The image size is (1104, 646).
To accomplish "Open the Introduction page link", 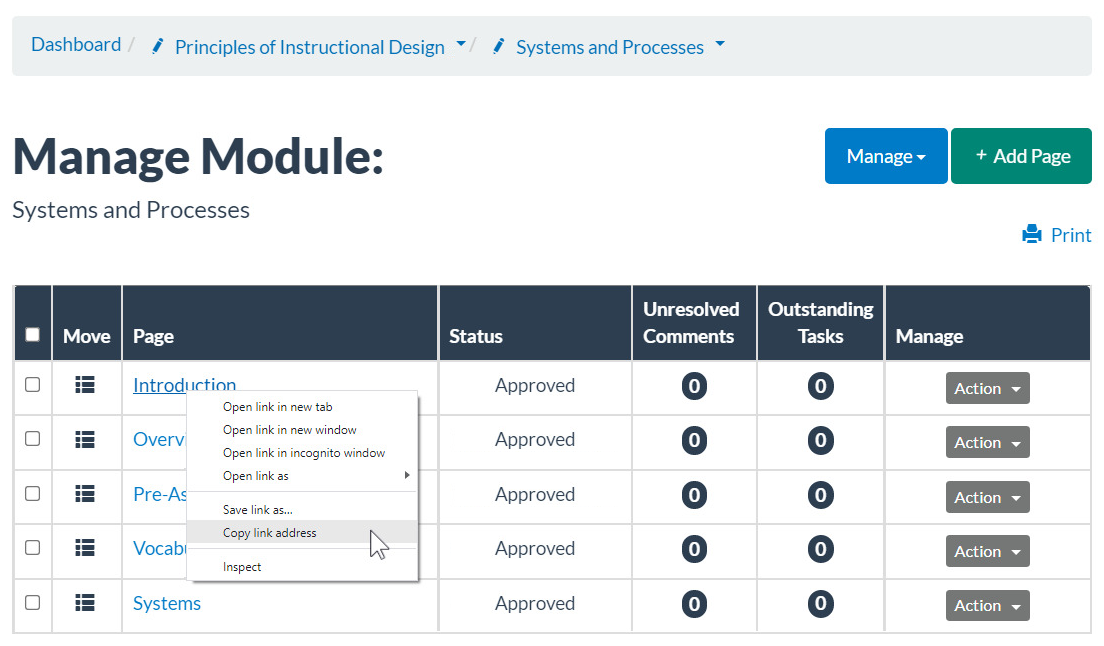I will 184,384.
